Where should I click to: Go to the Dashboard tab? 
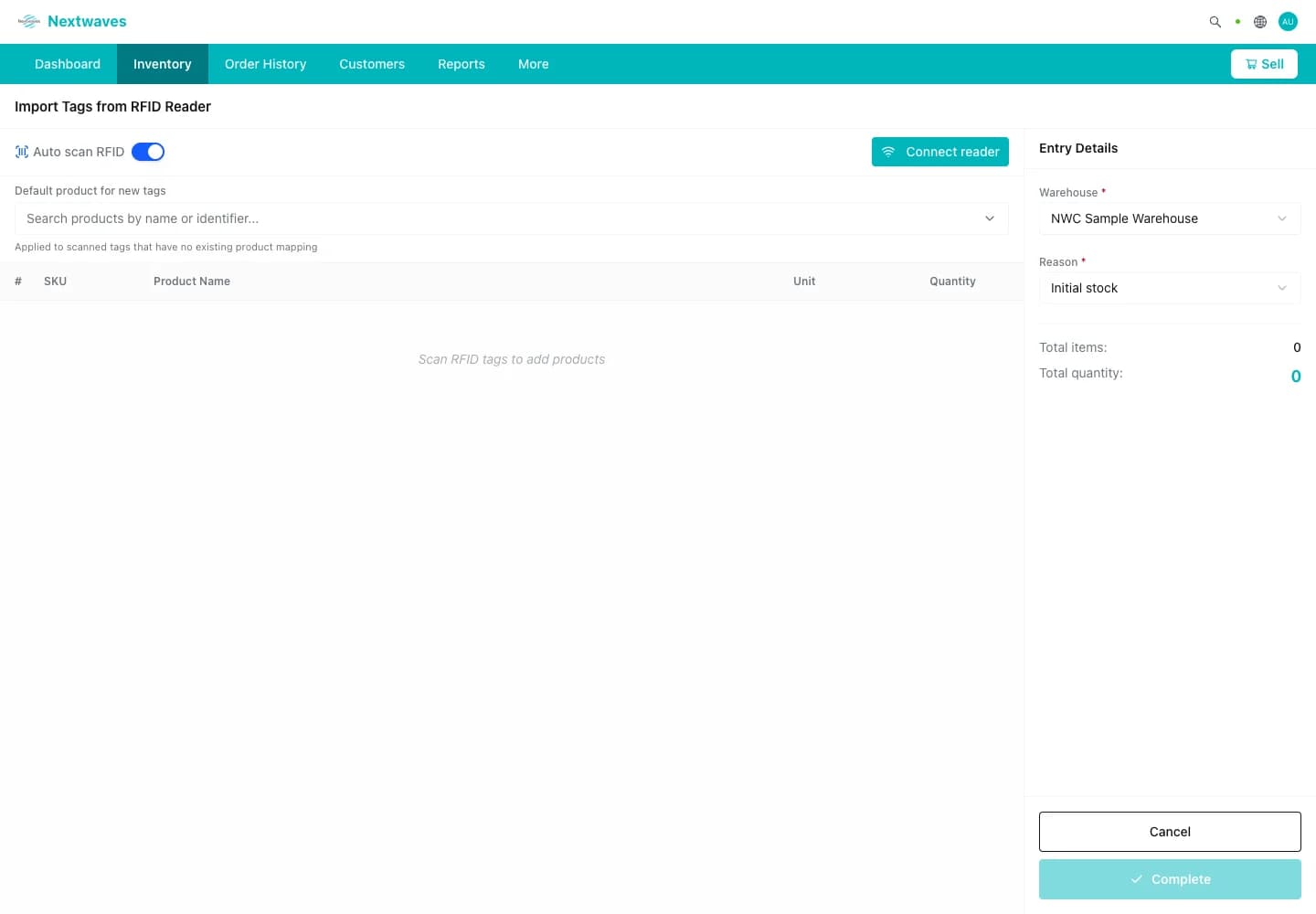(x=68, y=64)
